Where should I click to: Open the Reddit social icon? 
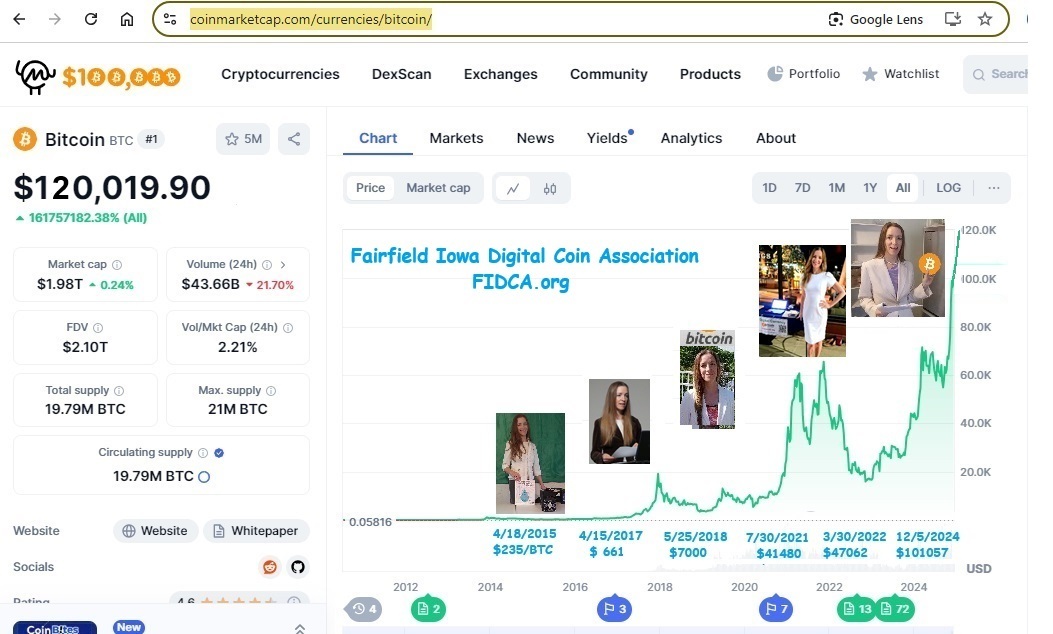coord(270,567)
